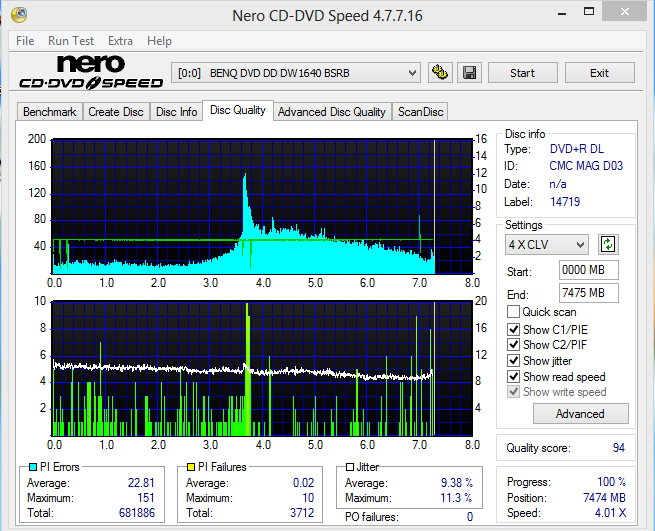Screen dimensions: 655x531
Task: Click the Speed value 4.01 X
Action: pos(610,513)
